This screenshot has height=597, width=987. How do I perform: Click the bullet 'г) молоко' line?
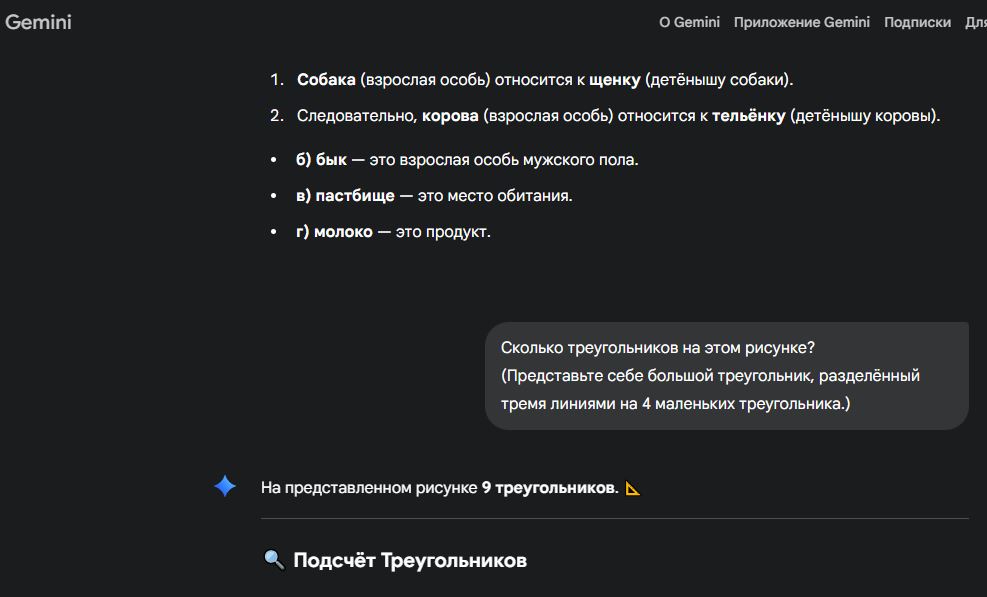(x=393, y=232)
